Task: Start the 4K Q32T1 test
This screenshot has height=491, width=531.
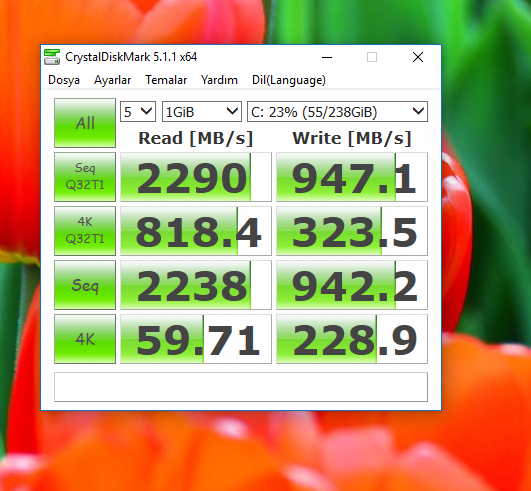Action: [85, 231]
